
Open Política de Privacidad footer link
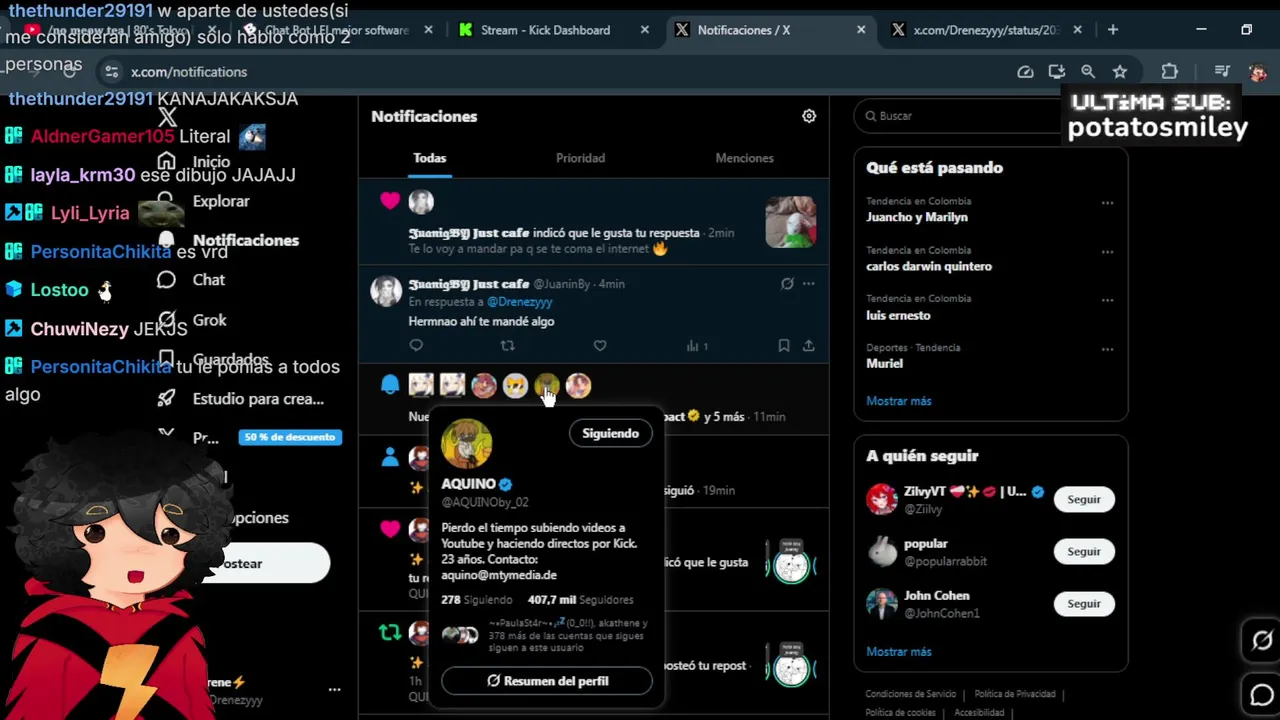pyautogui.click(x=1015, y=694)
